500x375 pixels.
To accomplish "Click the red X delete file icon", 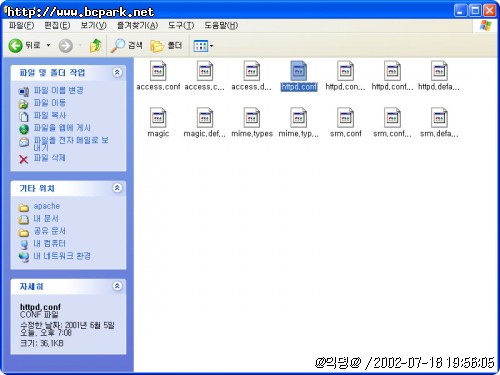I will [24, 159].
